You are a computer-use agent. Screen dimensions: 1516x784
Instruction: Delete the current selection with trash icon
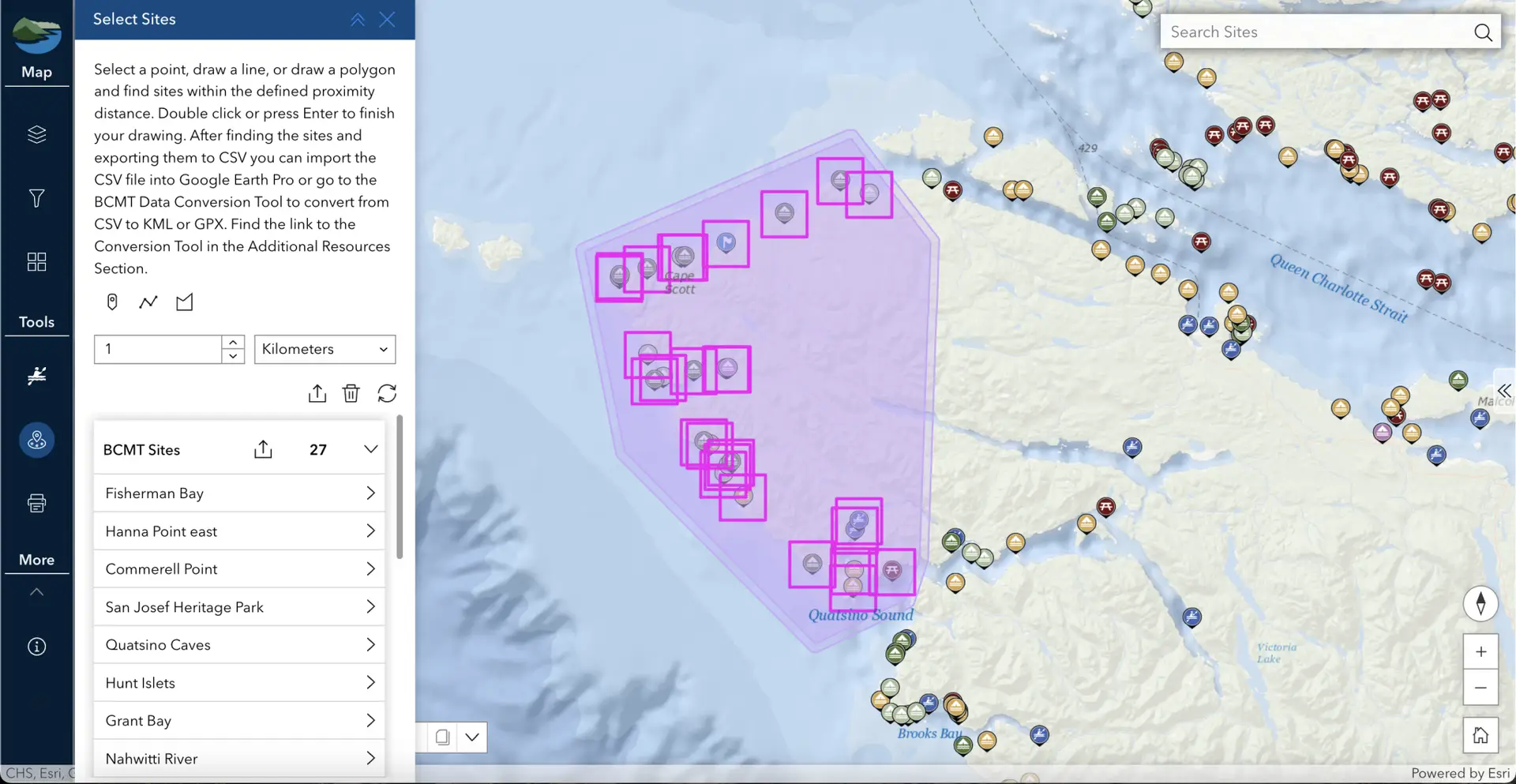click(x=351, y=393)
